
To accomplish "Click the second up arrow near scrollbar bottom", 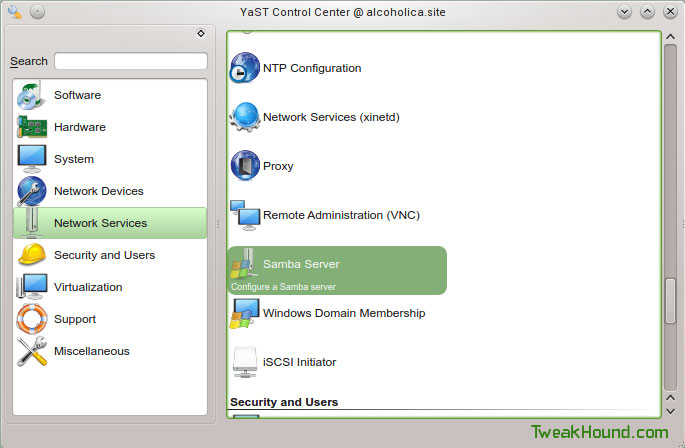I will tap(671, 397).
